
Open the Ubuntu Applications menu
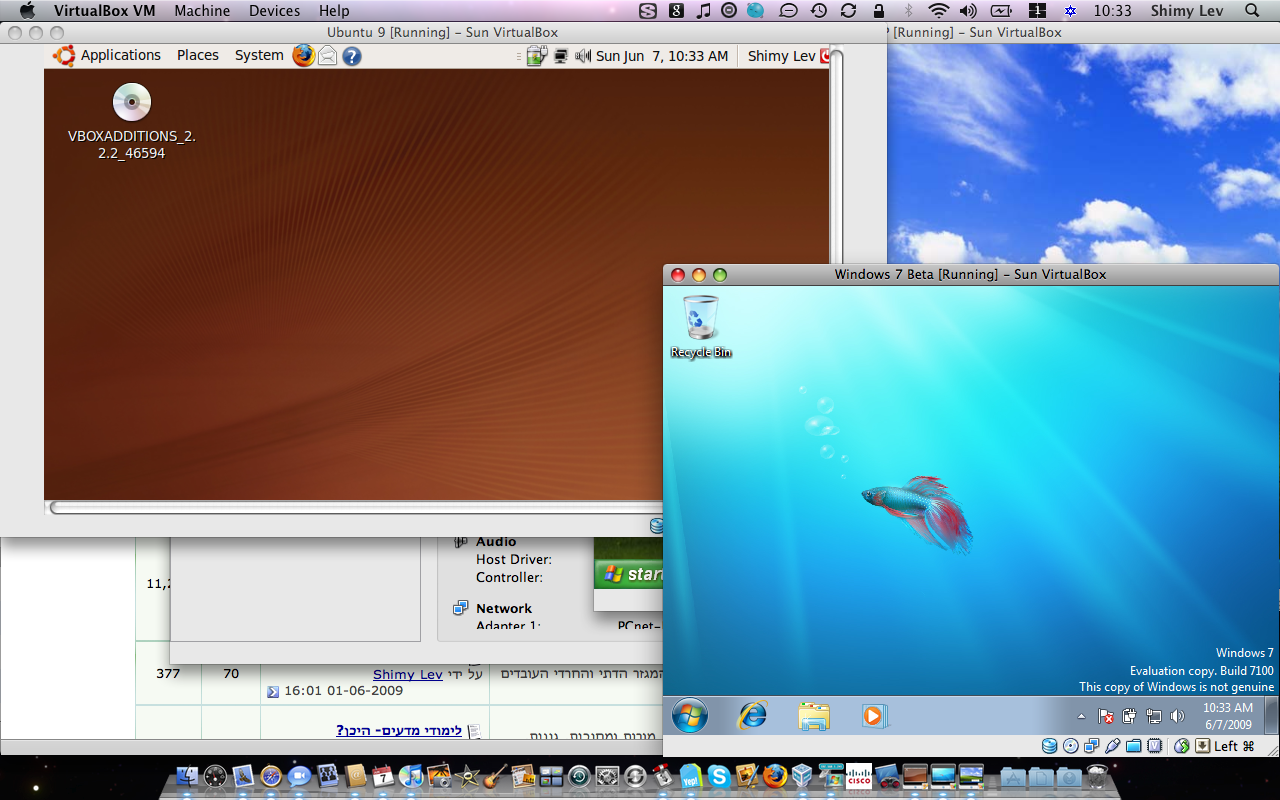[121, 56]
